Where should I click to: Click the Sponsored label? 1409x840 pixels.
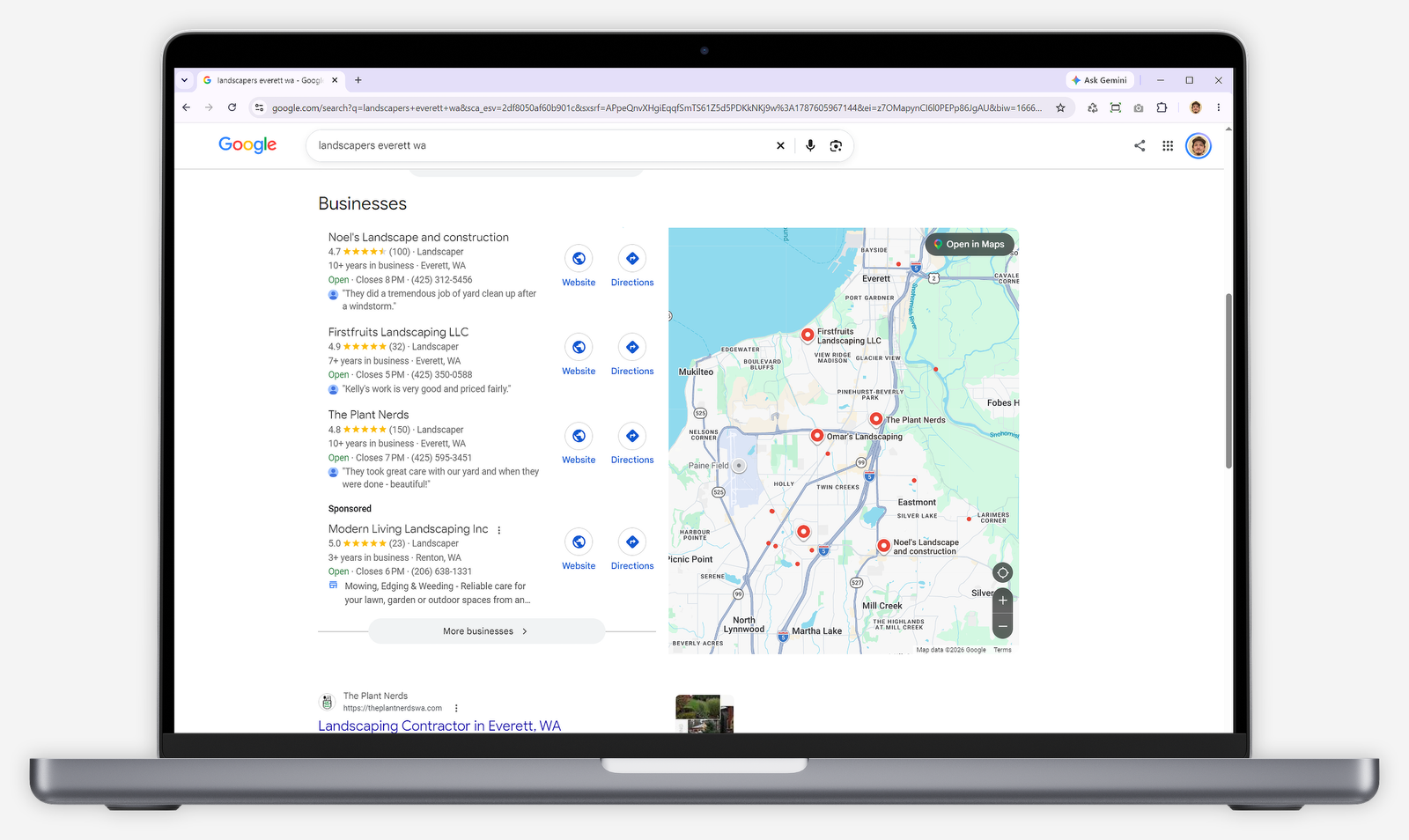pos(350,509)
